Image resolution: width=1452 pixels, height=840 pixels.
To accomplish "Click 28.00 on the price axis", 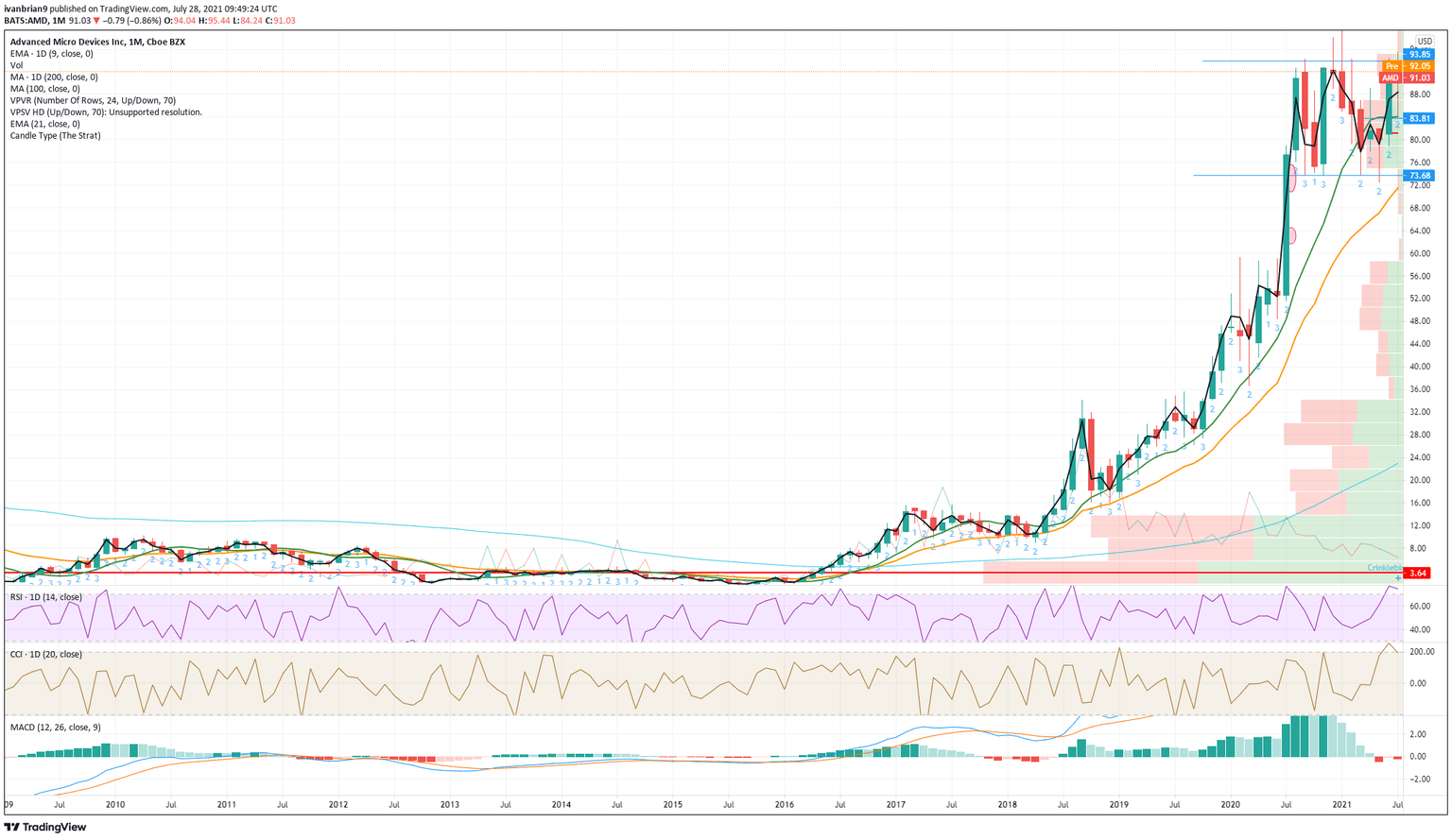I will [1420, 435].
